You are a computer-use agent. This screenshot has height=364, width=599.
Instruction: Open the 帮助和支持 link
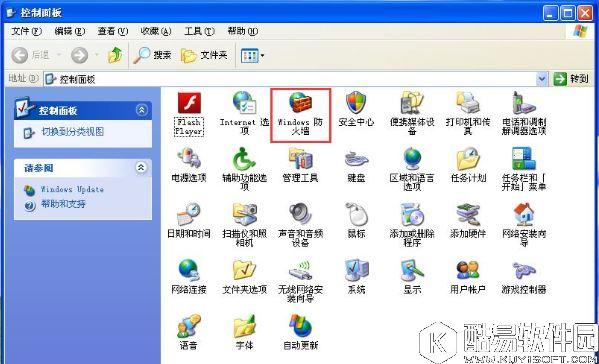tap(63, 204)
